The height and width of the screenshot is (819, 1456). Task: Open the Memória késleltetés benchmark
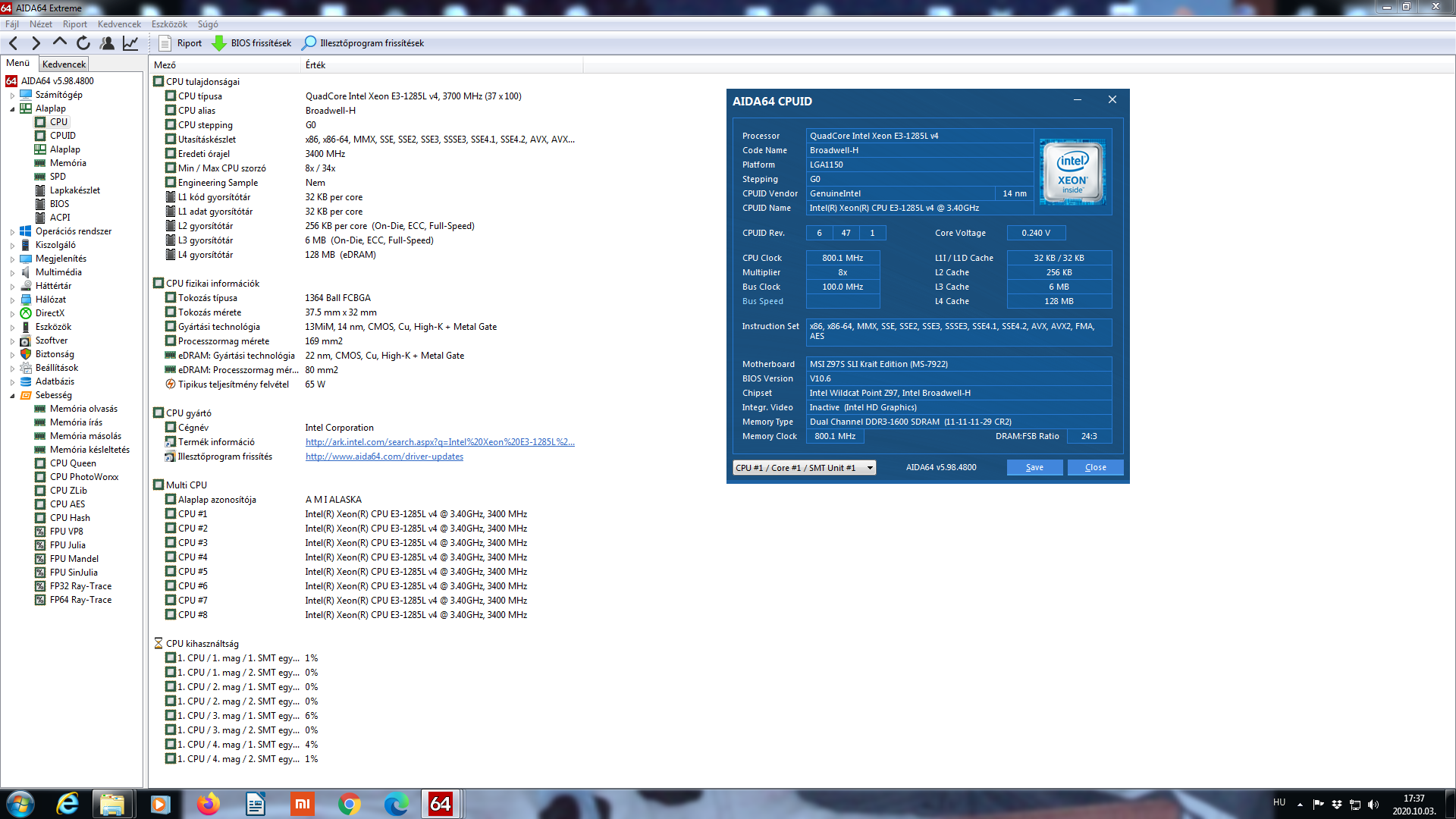click(x=89, y=450)
